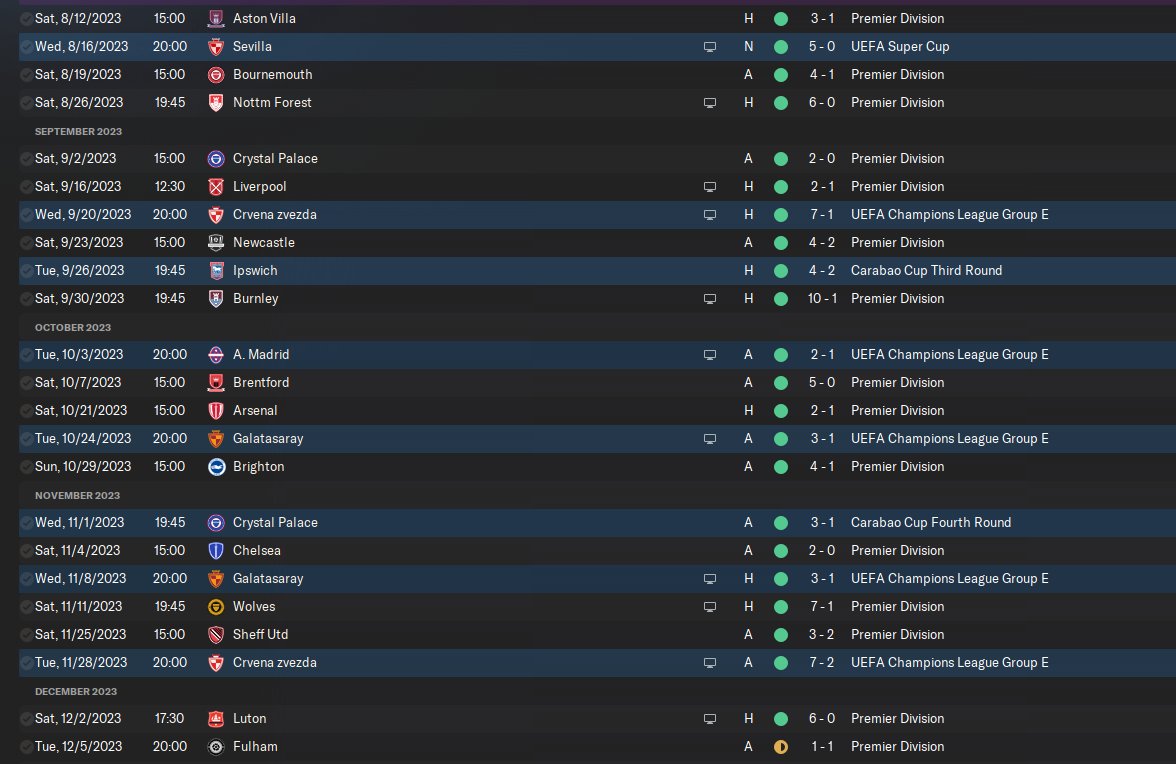Click the Brighton club badge
Image resolution: width=1176 pixels, height=764 pixels.
click(x=215, y=466)
